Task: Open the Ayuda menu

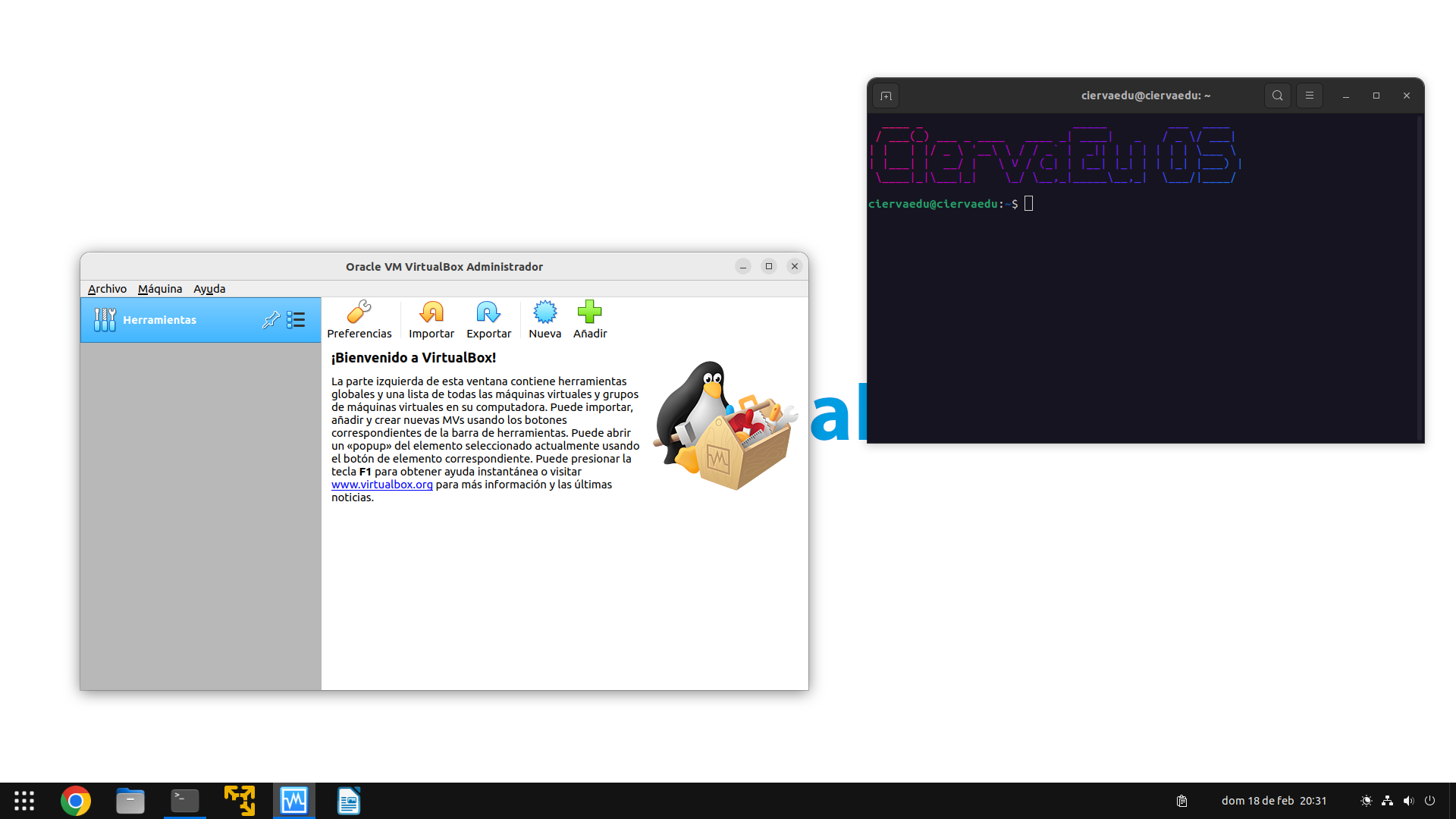Action: pyautogui.click(x=209, y=289)
